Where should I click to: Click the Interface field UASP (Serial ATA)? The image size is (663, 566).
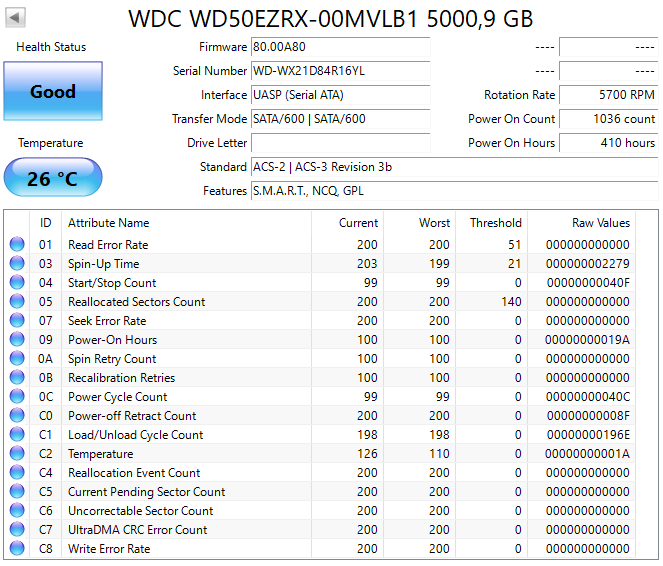(x=341, y=95)
